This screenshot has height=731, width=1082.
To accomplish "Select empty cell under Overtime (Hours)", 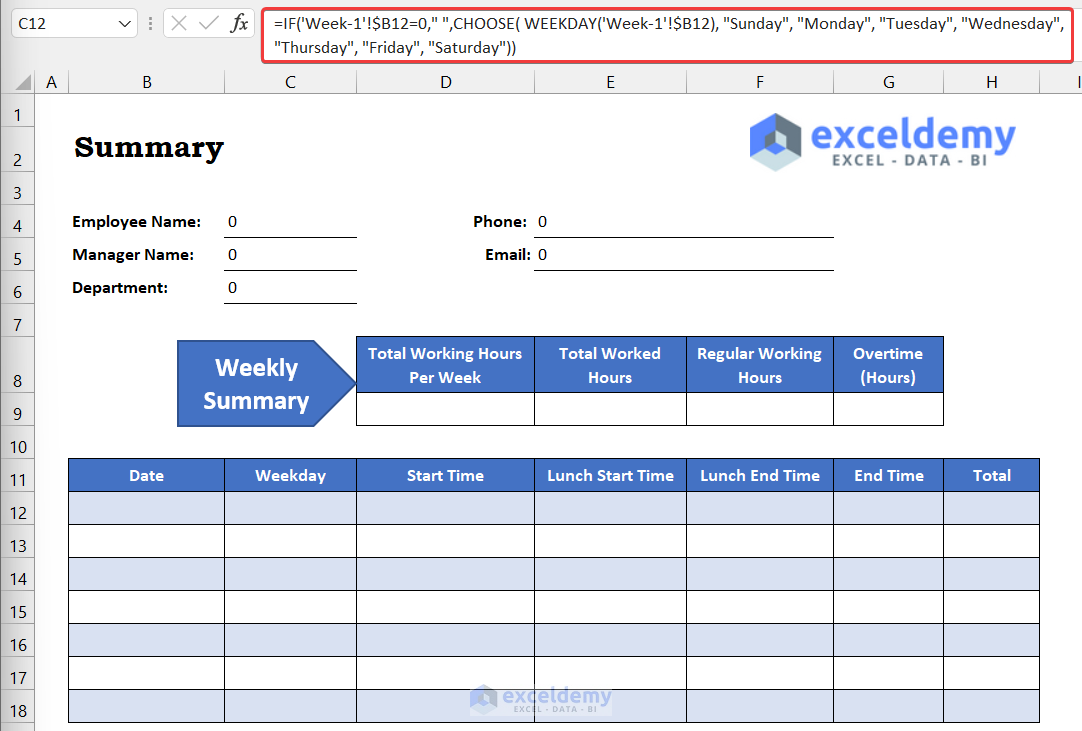I will (888, 409).
